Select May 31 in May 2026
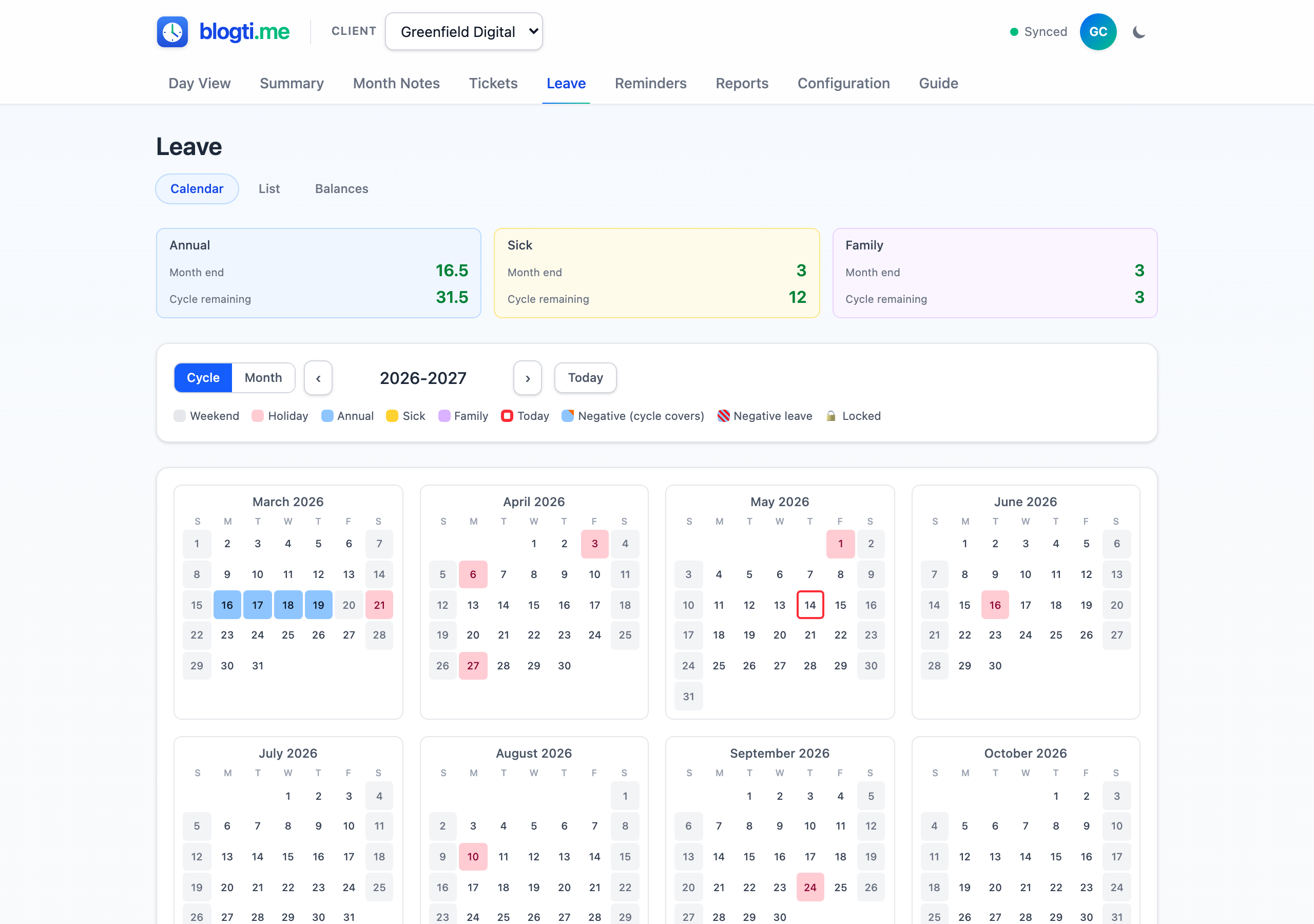This screenshot has width=1314, height=924. pos(688,697)
